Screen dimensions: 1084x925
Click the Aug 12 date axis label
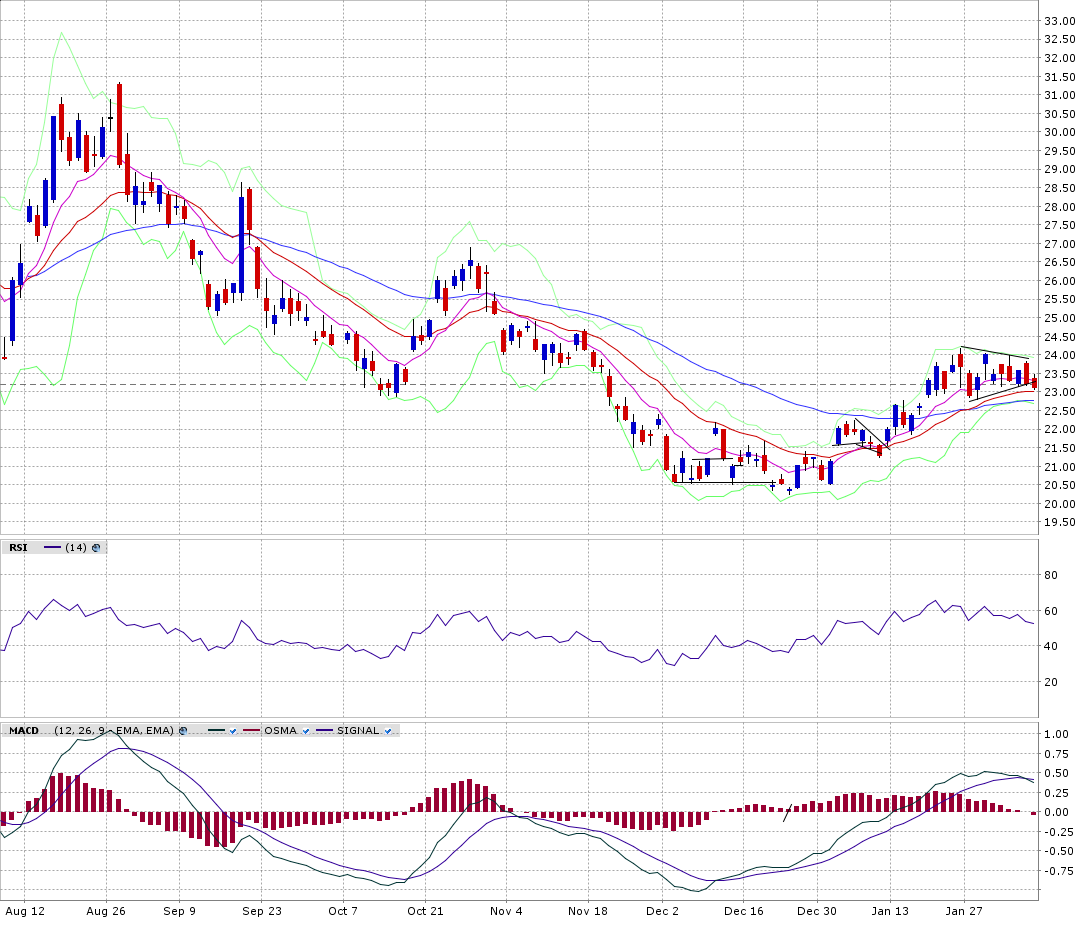[x=25, y=911]
